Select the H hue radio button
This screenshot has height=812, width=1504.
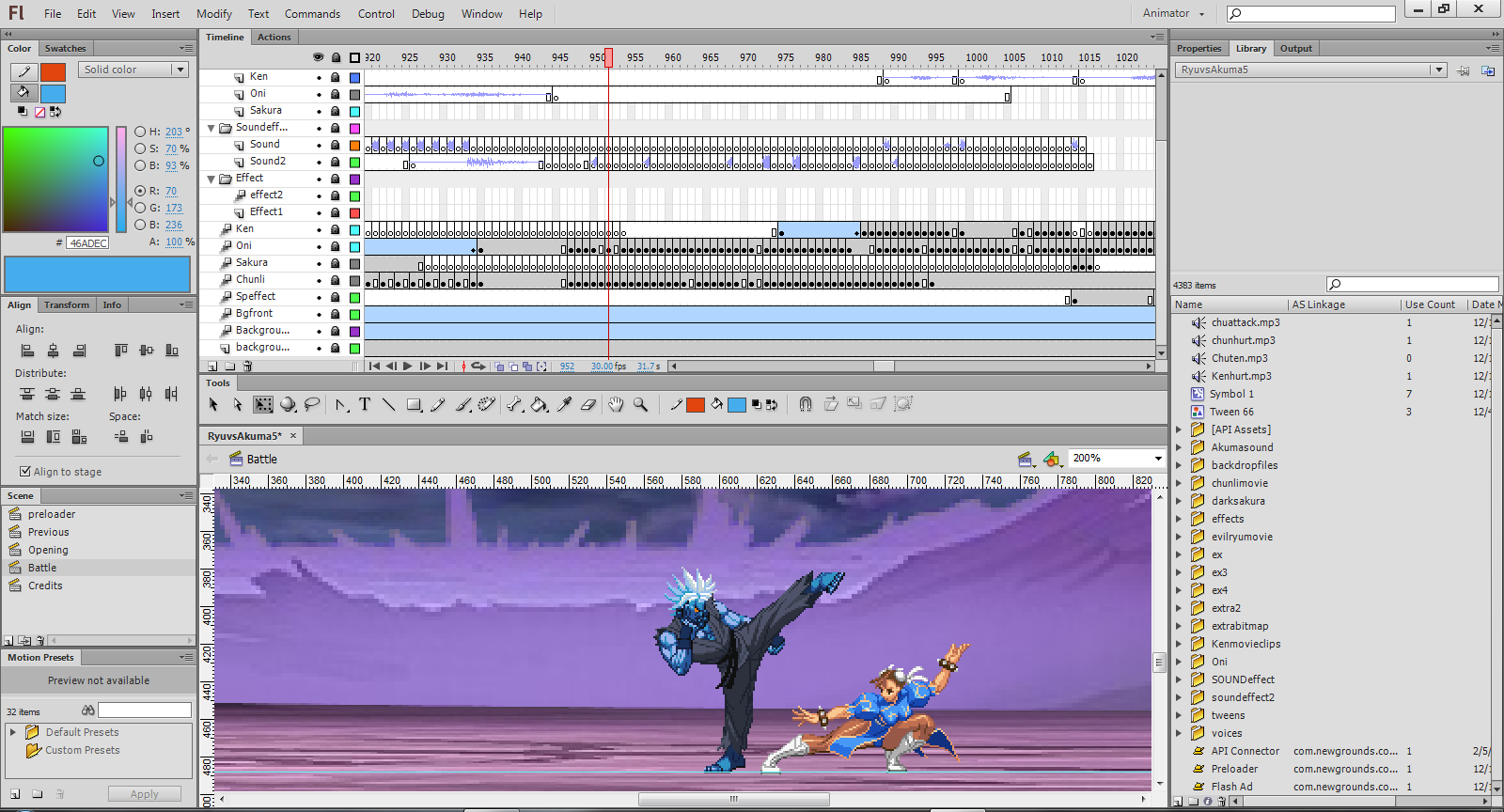coord(140,132)
